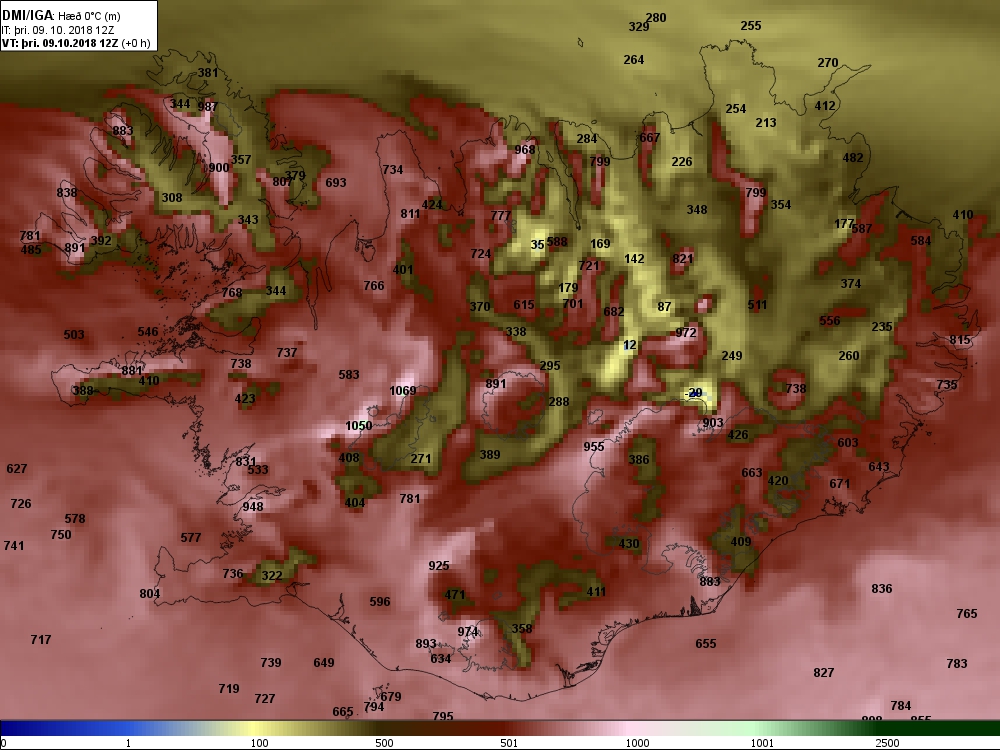Click the color scale label '501'
Screen dimensions: 1000x750
pos(509,743)
